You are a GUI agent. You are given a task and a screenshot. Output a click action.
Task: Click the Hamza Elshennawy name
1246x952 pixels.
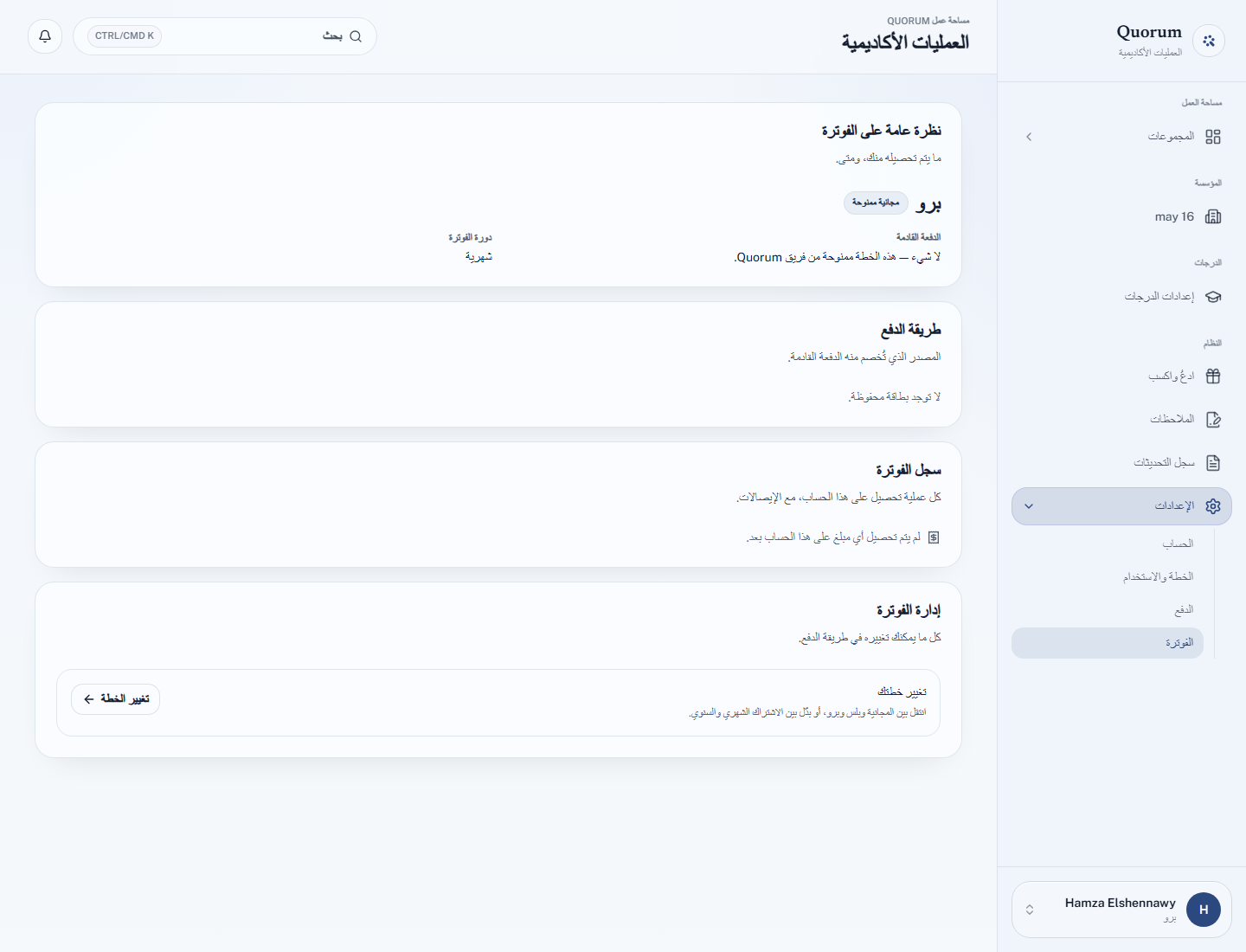(1121, 903)
